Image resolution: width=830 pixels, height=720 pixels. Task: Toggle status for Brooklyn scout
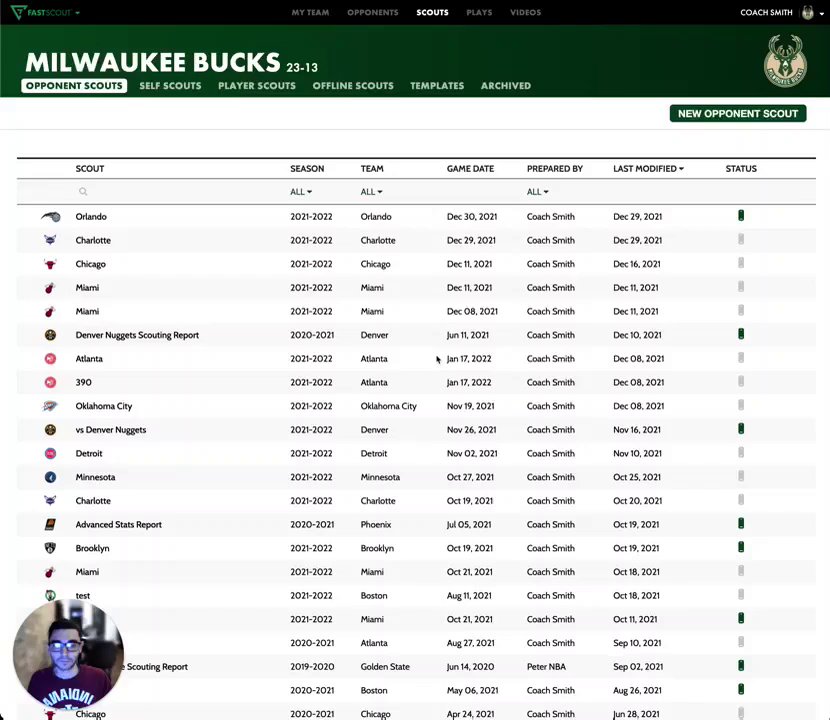(741, 547)
